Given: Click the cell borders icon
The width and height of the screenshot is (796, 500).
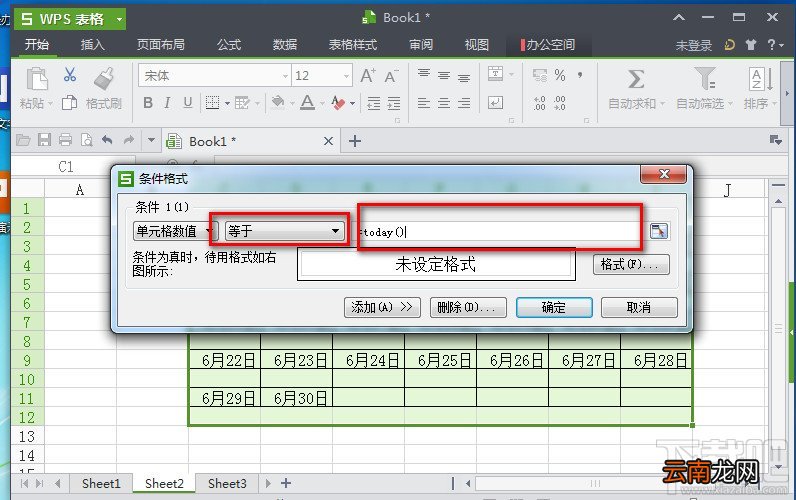Looking at the screenshot, I should (x=212, y=103).
